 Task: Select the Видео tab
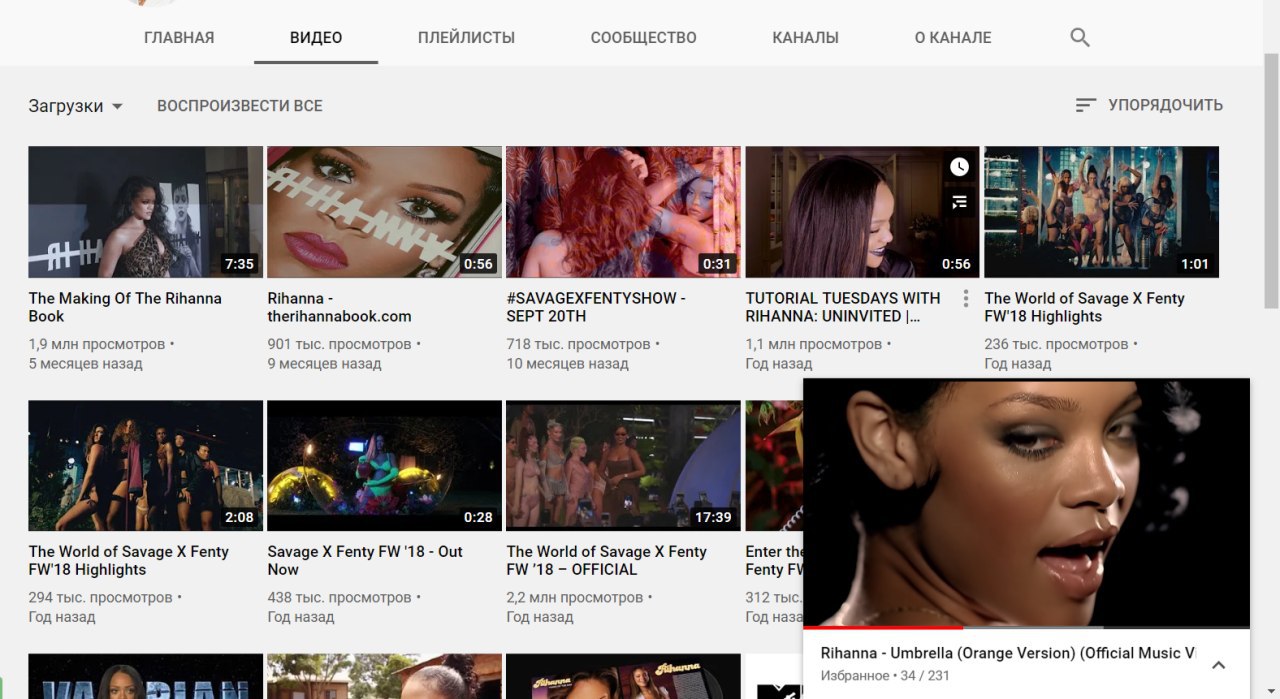point(316,38)
